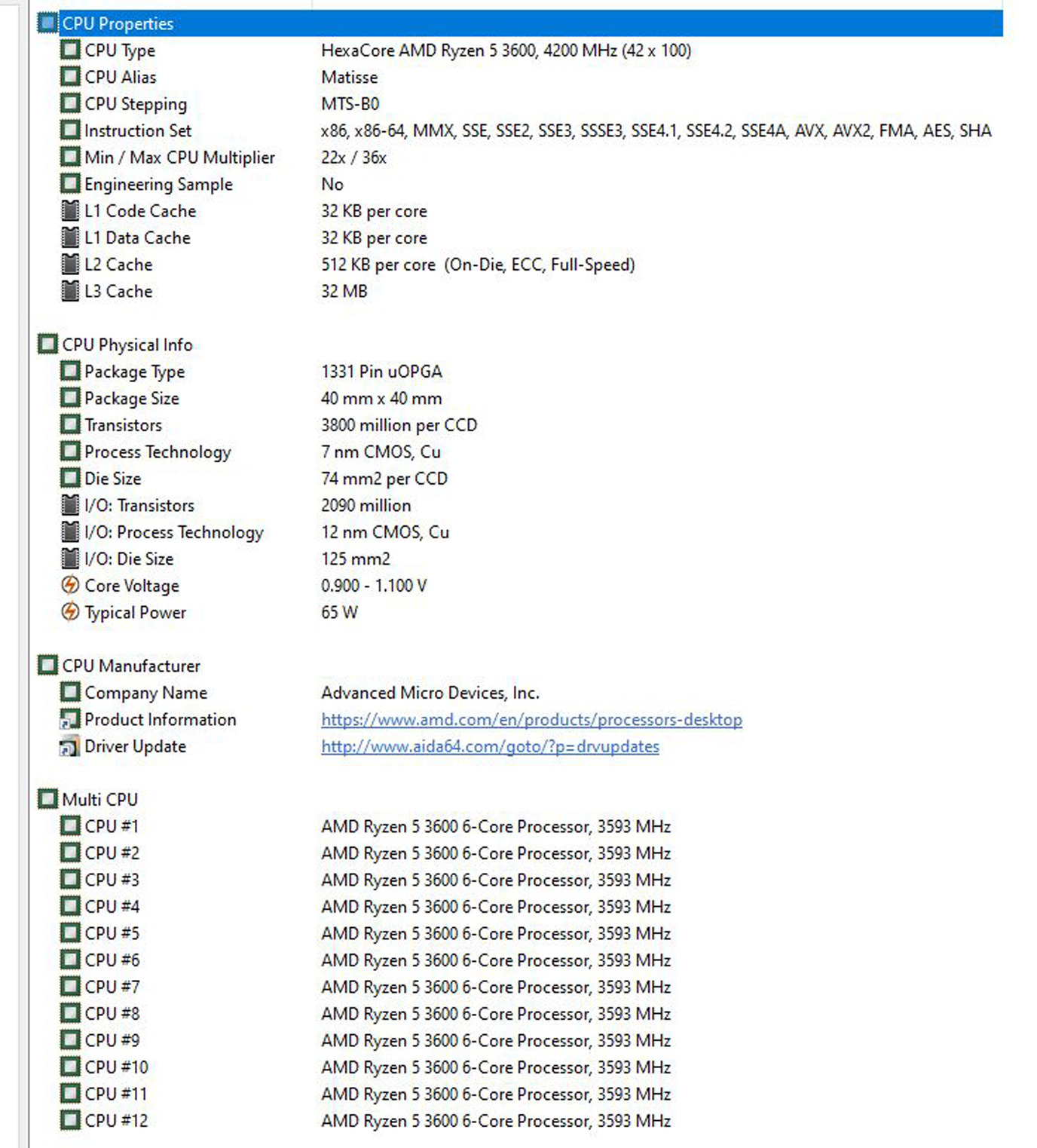Viewport: 1037px width, 1148px height.
Task: Select 'Advanced Micro Devices, Inc.' value
Action: [x=430, y=693]
